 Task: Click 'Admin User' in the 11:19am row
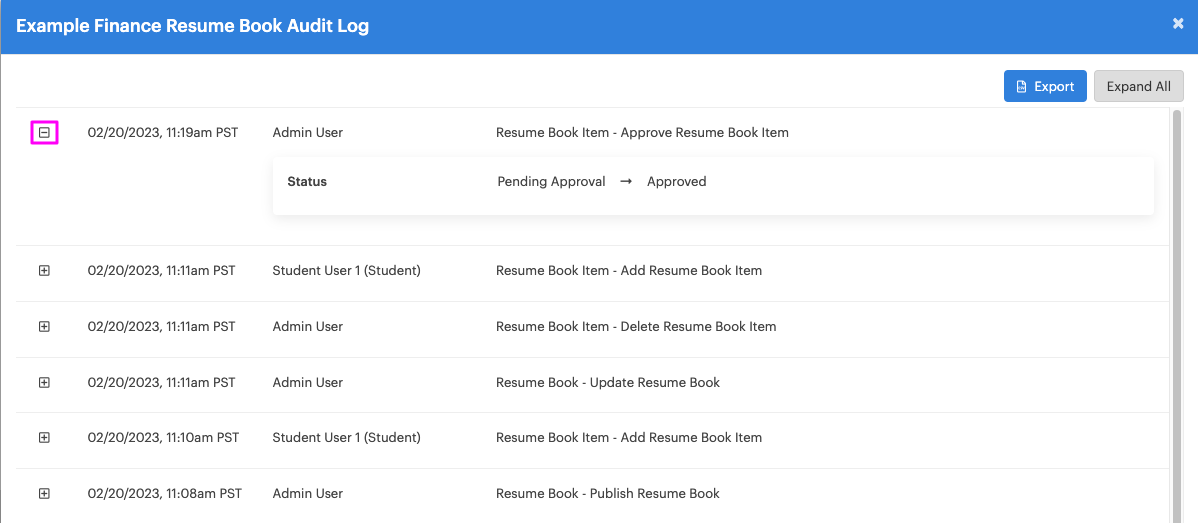click(308, 133)
